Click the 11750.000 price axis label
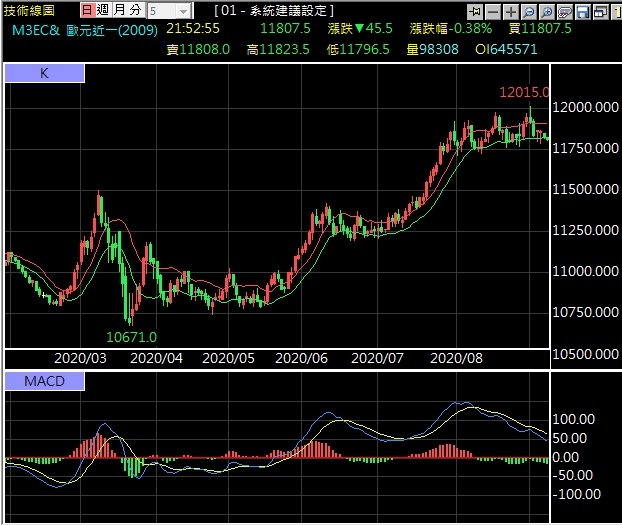 coord(586,148)
